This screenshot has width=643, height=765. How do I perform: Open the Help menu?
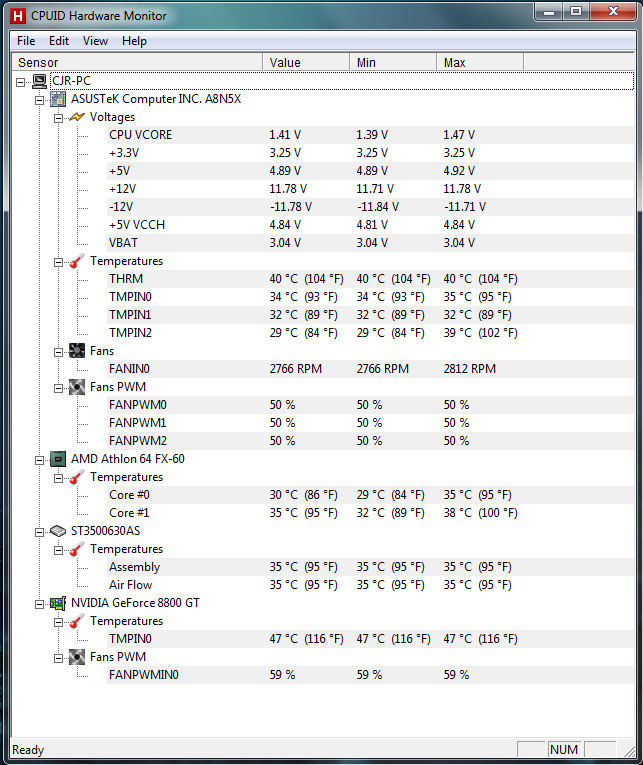pyautogui.click(x=134, y=41)
